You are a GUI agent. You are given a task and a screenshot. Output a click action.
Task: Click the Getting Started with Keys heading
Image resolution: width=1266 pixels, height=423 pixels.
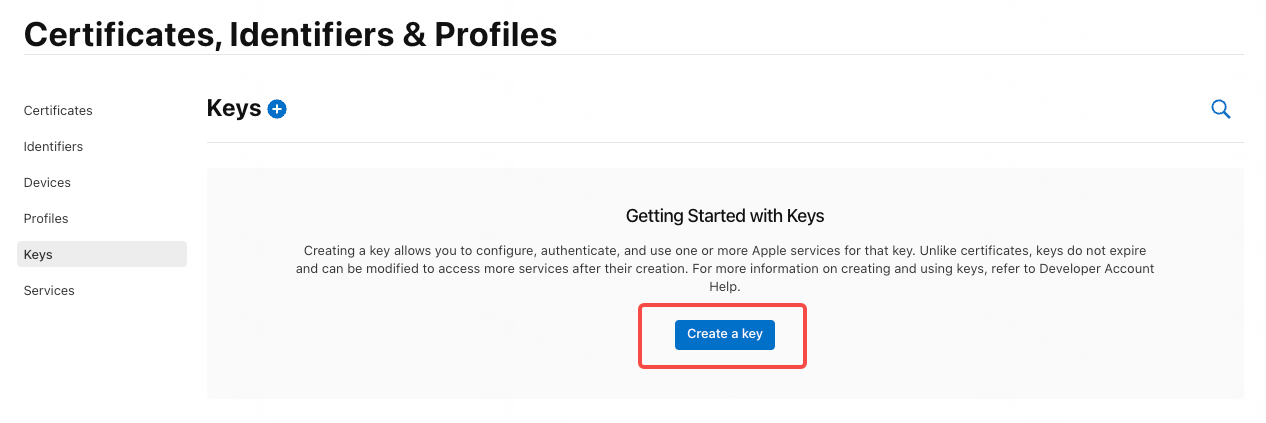tap(724, 216)
